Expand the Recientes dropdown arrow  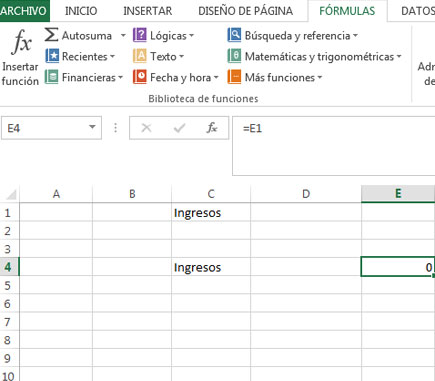point(112,57)
